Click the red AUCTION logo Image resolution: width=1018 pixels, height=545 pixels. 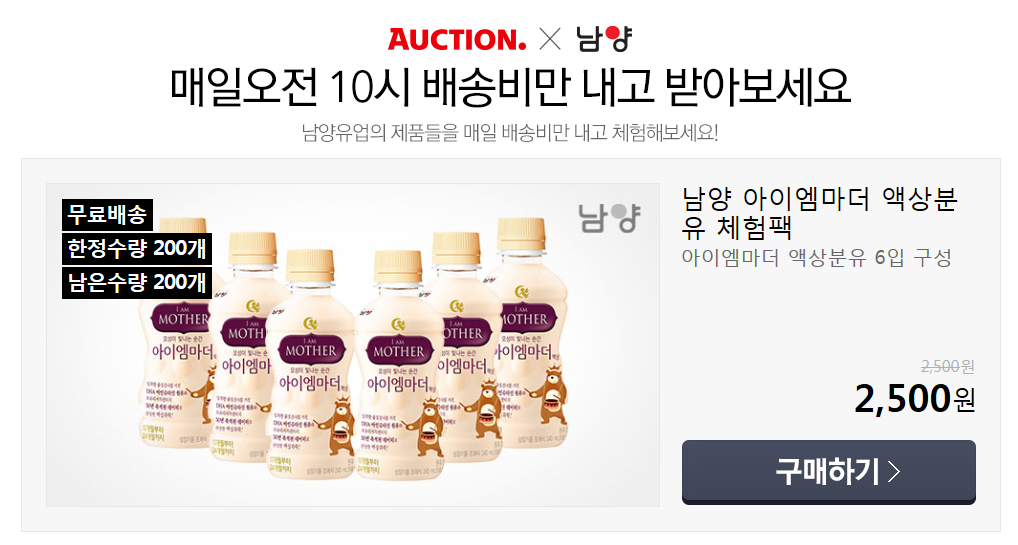tap(457, 40)
